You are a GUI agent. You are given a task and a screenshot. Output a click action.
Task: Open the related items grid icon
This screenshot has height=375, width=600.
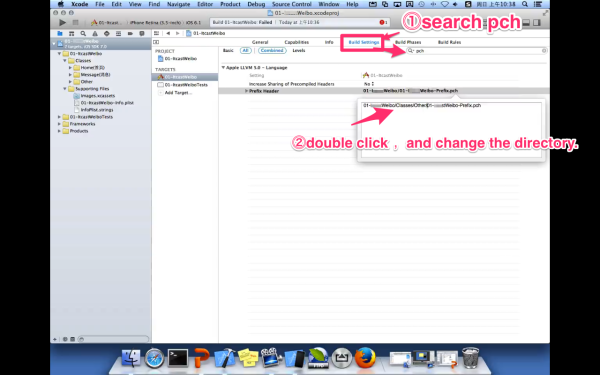157,33
